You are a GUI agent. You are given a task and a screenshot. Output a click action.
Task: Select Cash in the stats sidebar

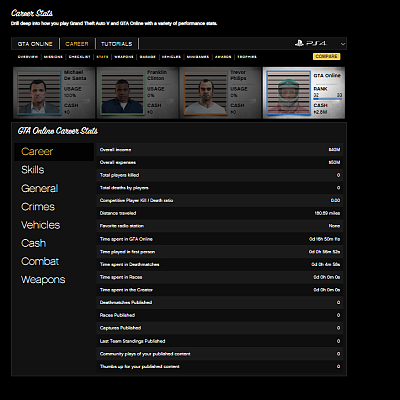(x=34, y=243)
